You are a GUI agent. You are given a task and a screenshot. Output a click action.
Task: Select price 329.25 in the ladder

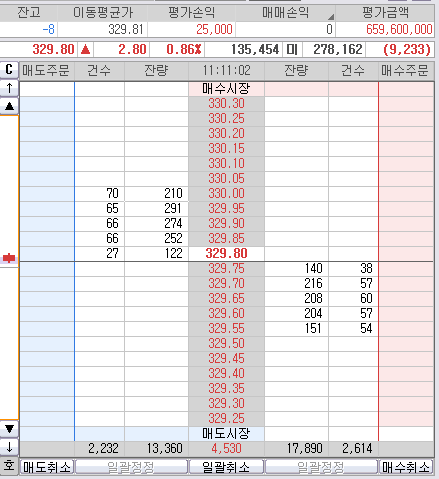226,419
